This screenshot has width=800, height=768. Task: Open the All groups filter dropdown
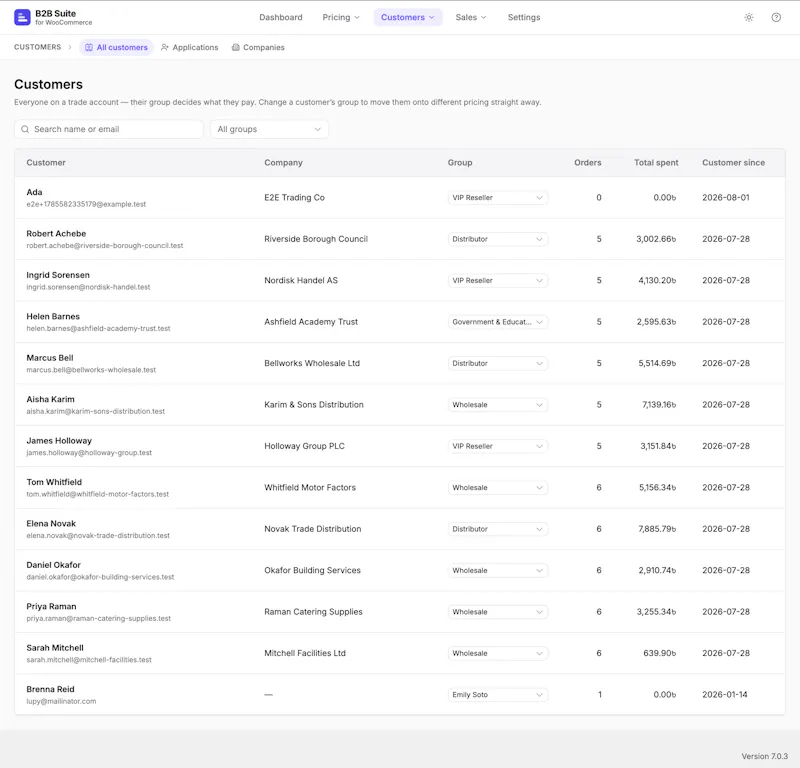[x=269, y=129]
